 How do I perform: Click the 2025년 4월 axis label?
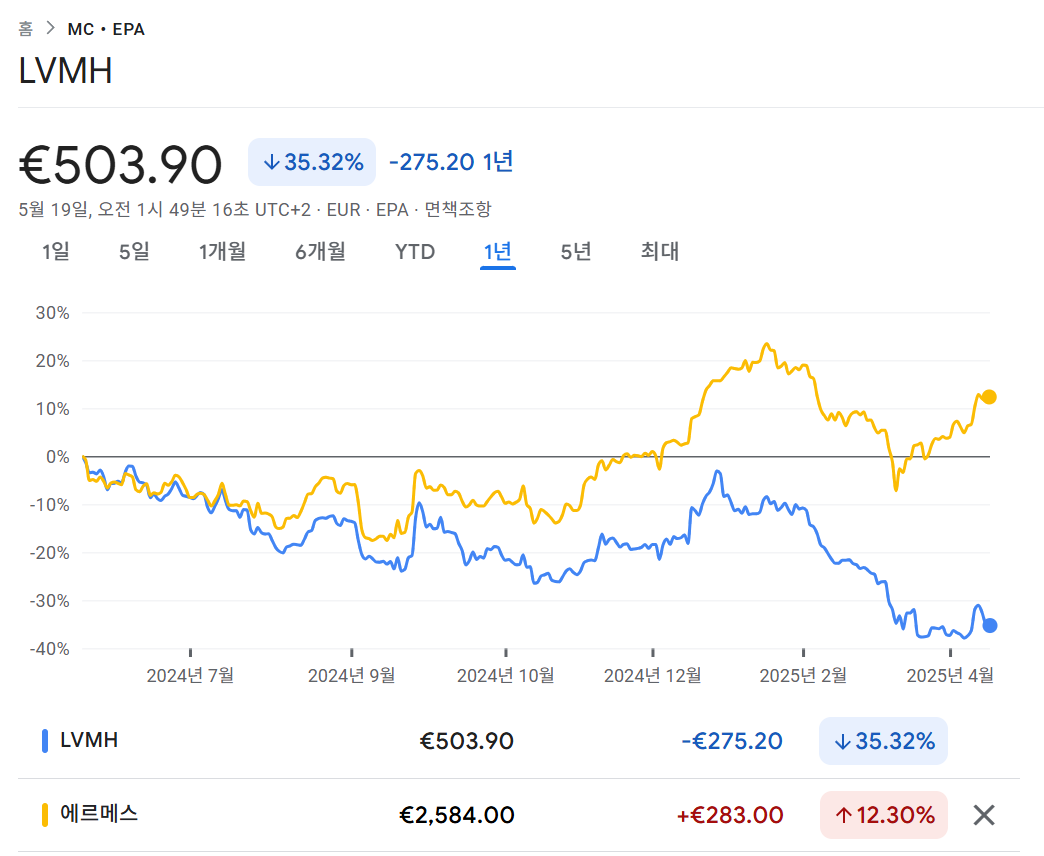pyautogui.click(x=950, y=676)
